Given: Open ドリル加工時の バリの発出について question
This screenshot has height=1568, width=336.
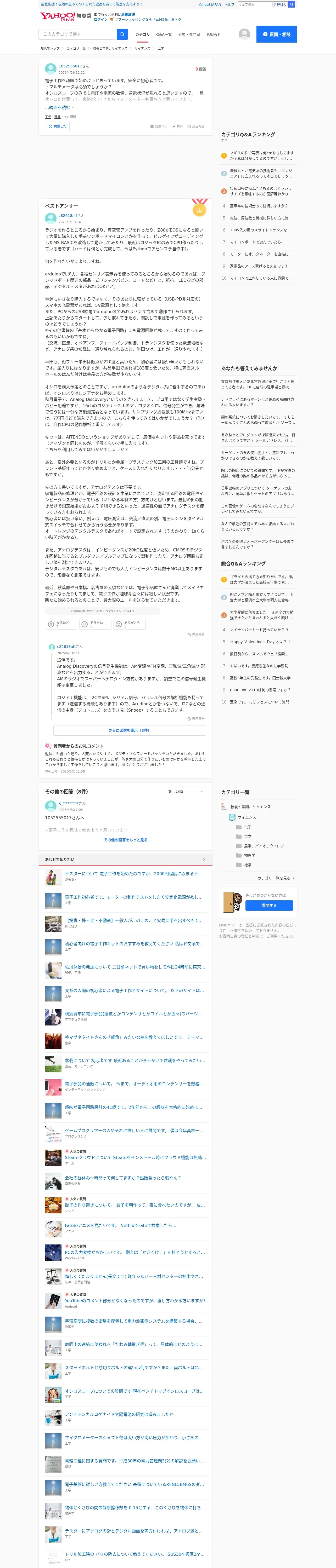Looking at the screenshot, I should [x=134, y=1554].
